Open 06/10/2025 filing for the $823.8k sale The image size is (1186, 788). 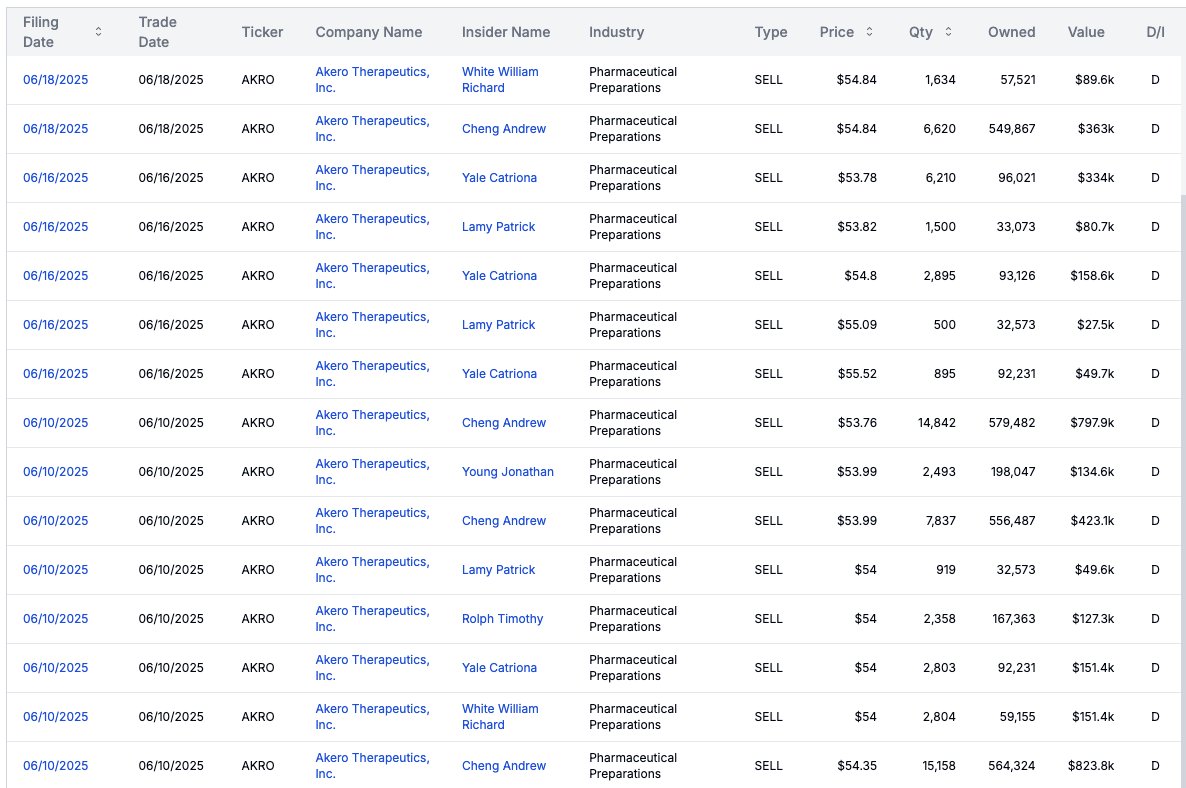point(55,766)
